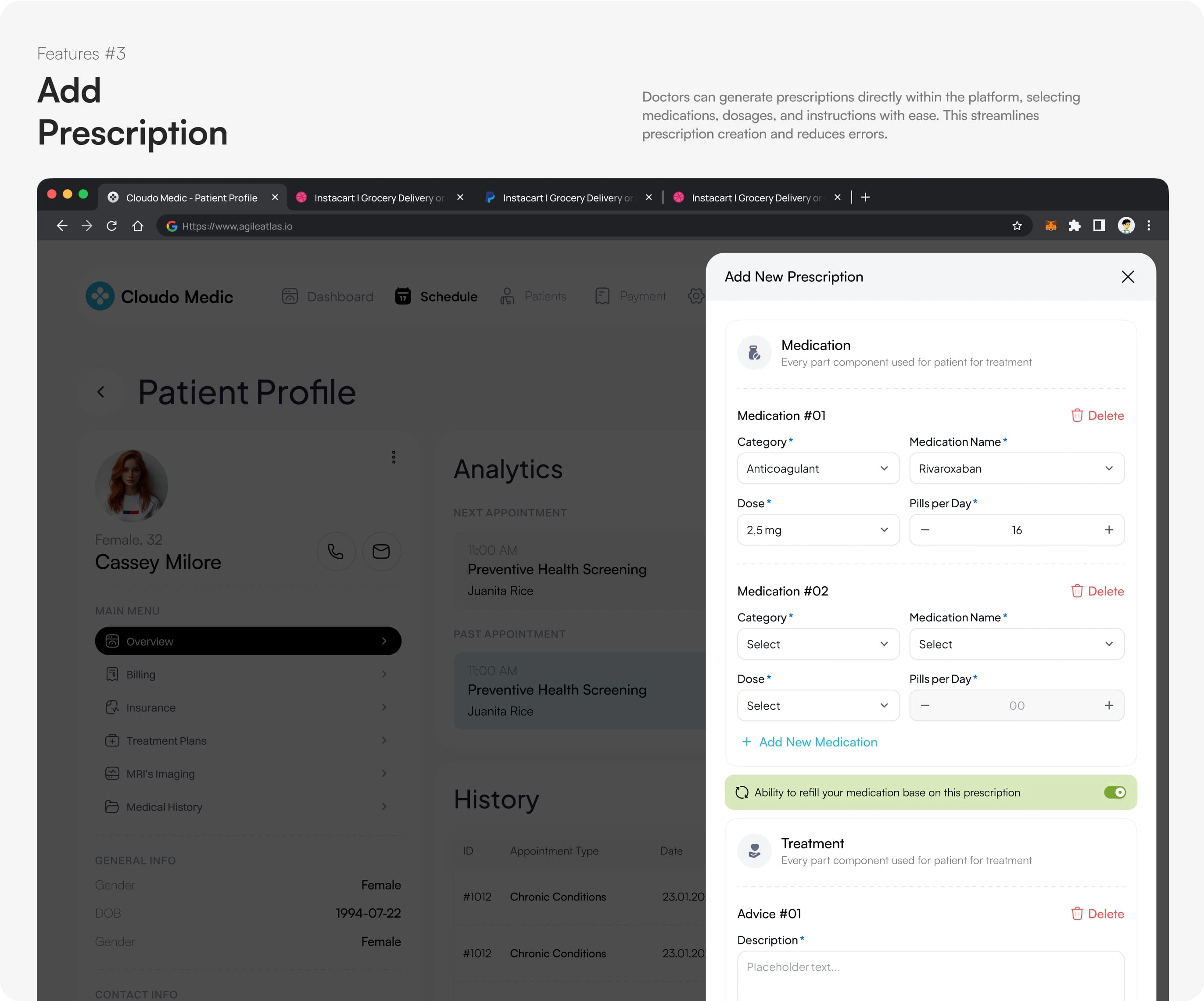Open the extensions puzzle icon
The height and width of the screenshot is (1001, 1204).
[1075, 226]
